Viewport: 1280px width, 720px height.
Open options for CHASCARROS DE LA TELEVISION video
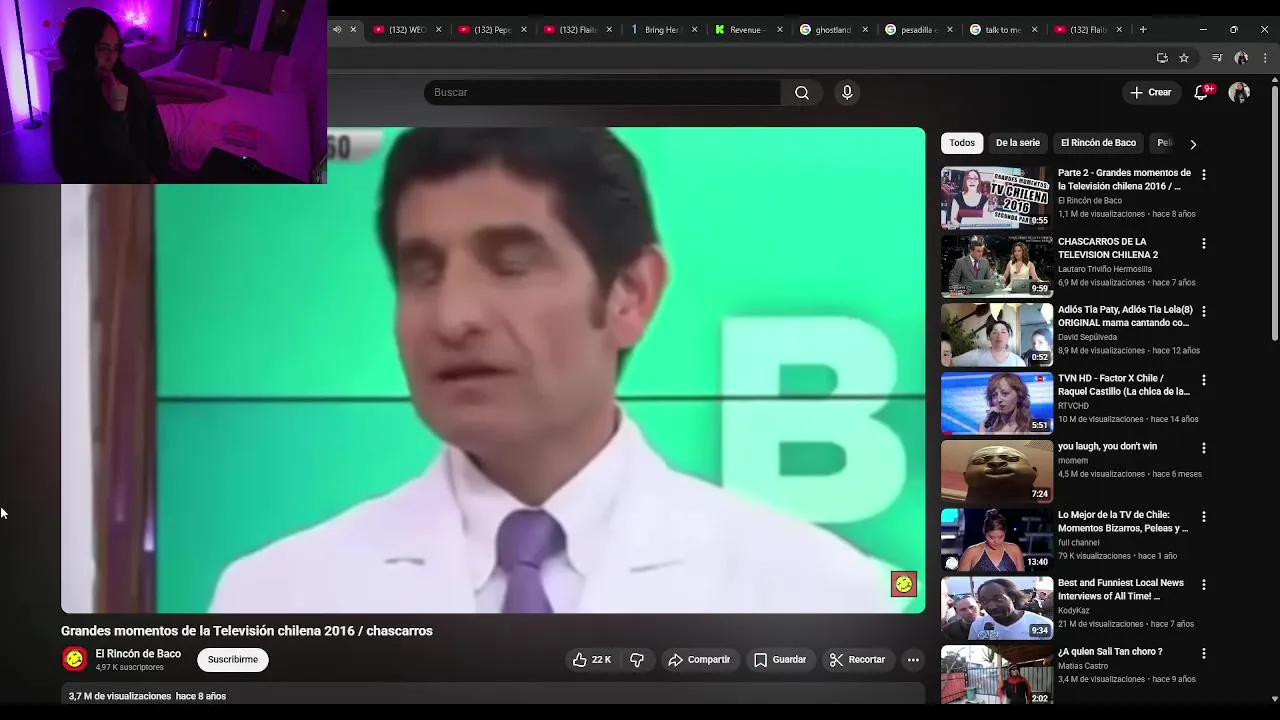[1204, 243]
